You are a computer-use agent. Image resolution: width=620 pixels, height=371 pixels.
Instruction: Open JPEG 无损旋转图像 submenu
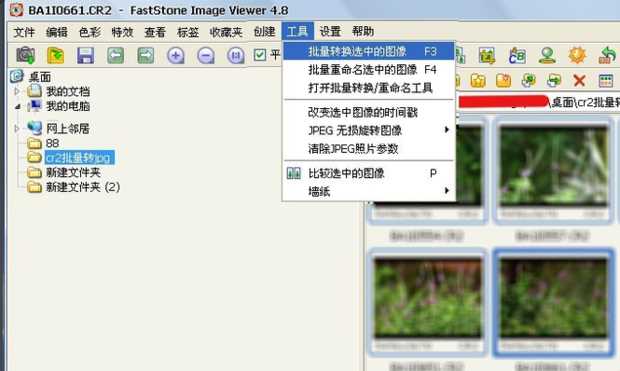pyautogui.click(x=369, y=131)
